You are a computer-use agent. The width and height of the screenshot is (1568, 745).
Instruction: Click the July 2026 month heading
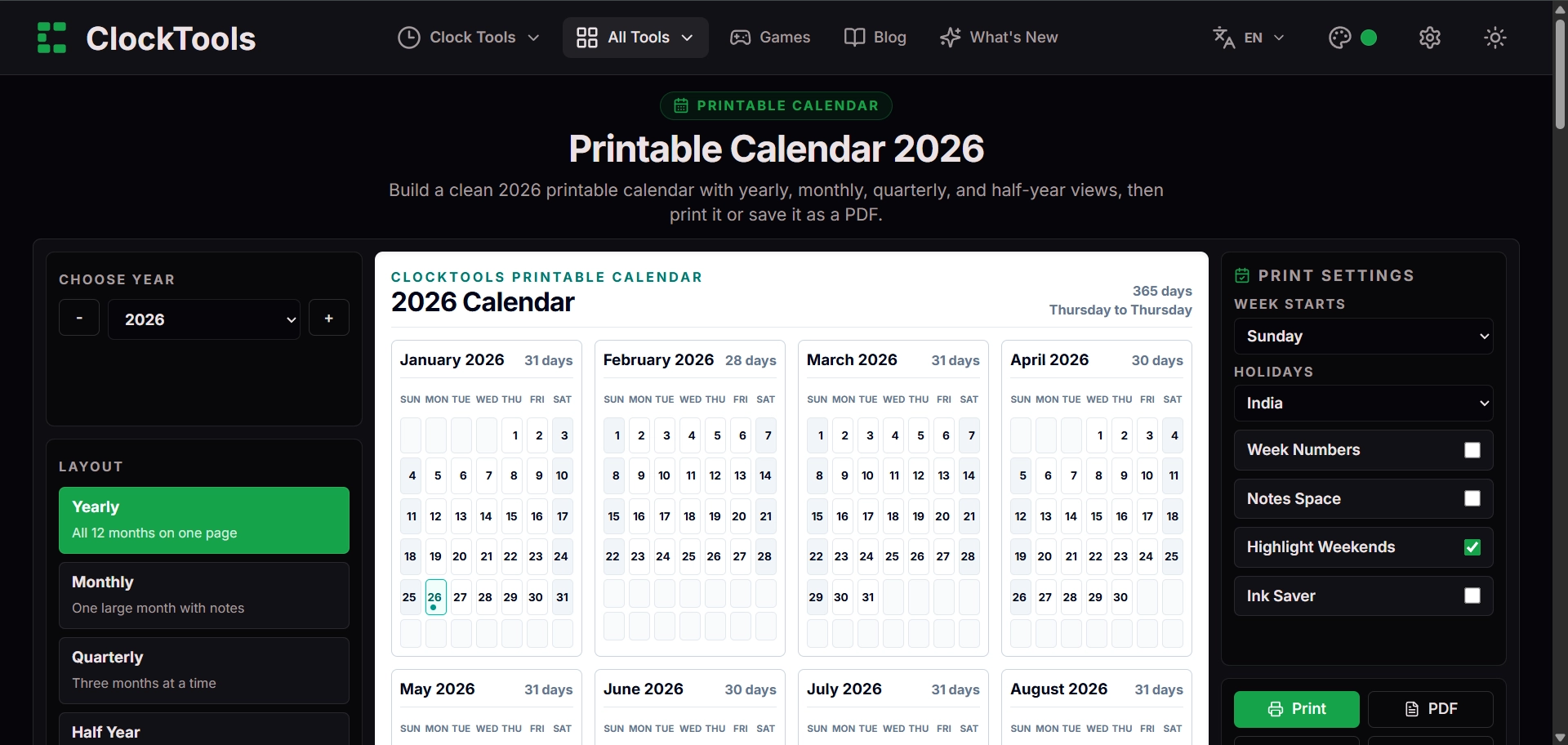point(844,689)
